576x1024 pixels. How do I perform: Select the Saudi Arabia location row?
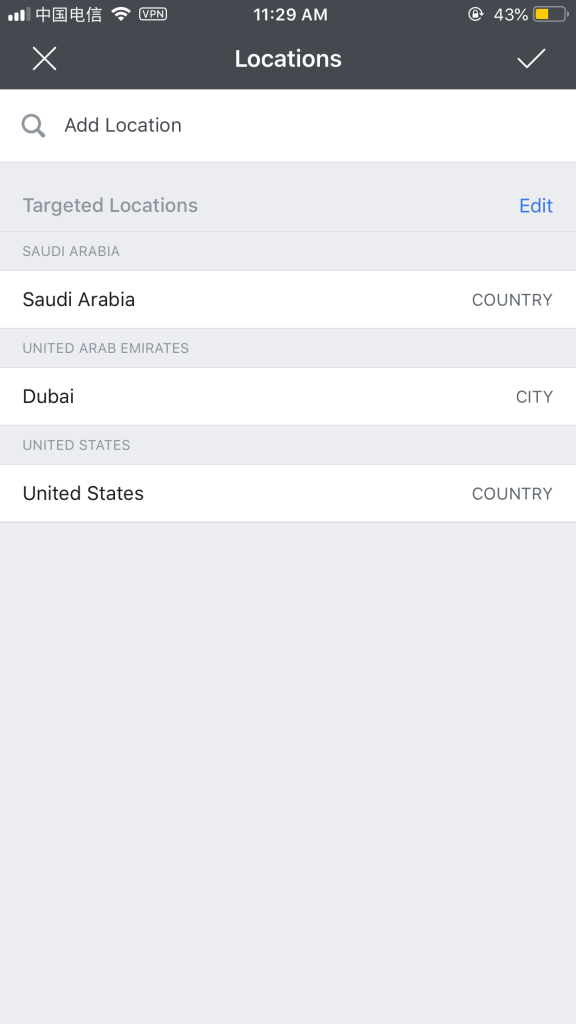[288, 300]
